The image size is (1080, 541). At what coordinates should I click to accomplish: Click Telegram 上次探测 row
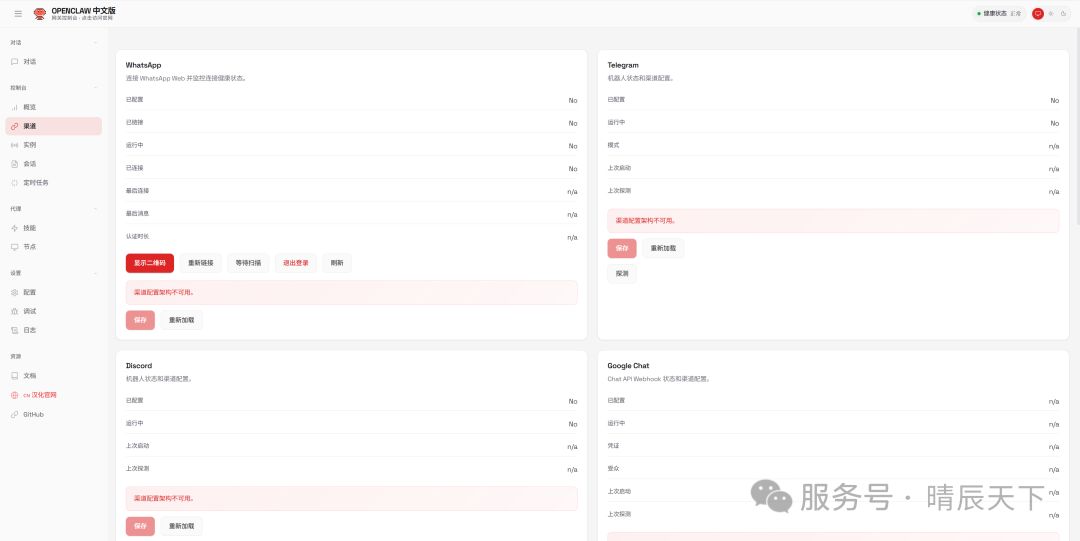click(833, 191)
